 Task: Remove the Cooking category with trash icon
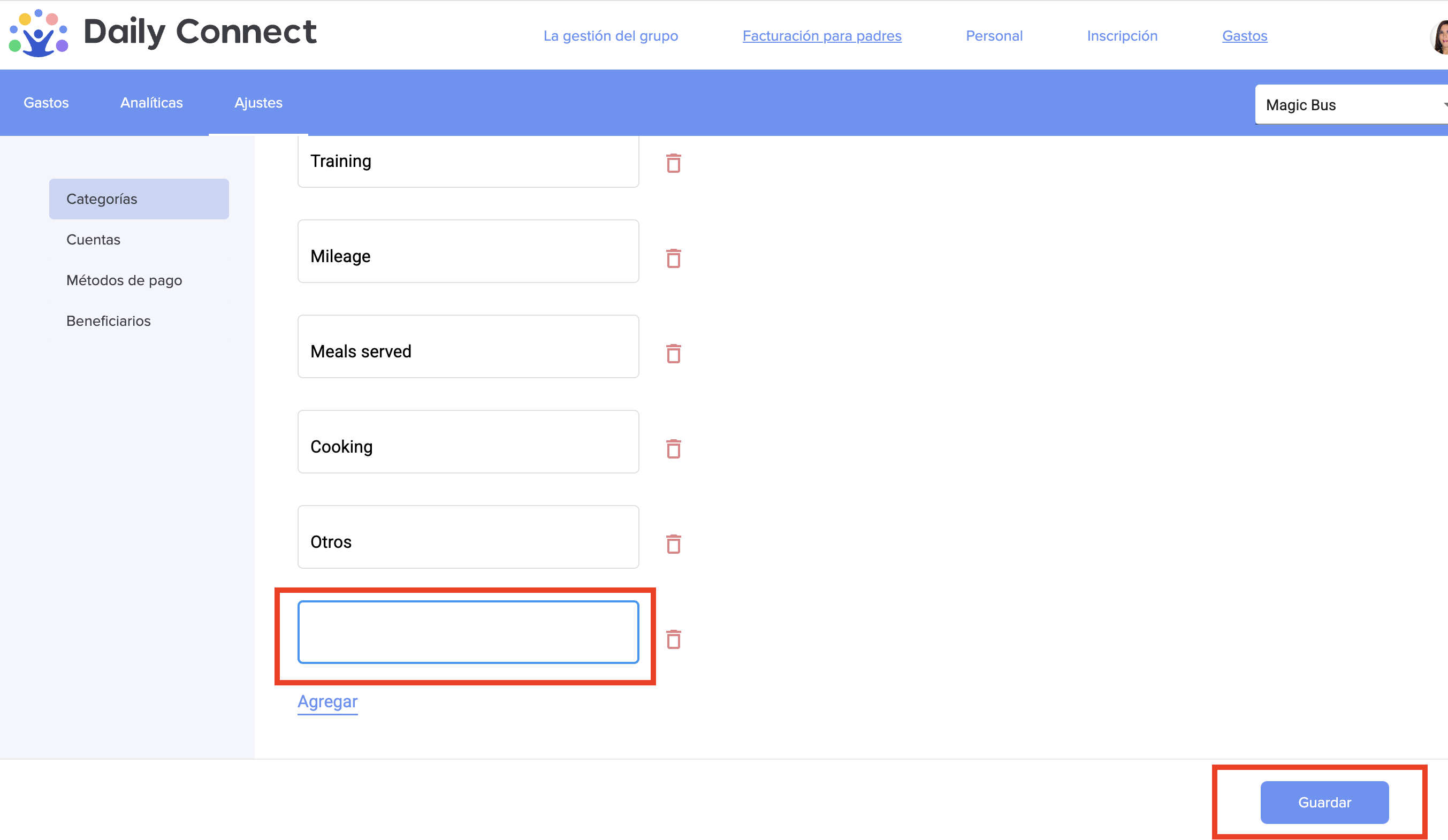[673, 449]
